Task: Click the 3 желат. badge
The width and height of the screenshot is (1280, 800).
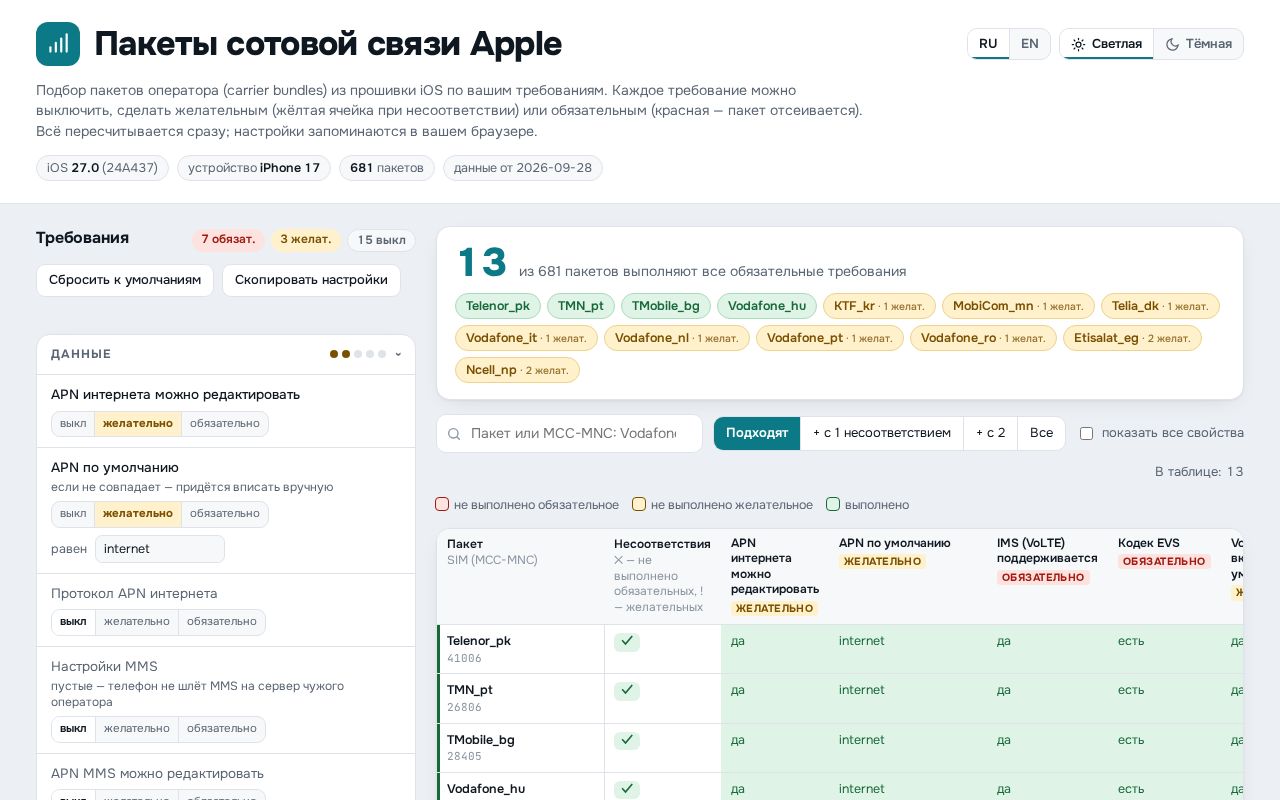Action: (x=306, y=240)
